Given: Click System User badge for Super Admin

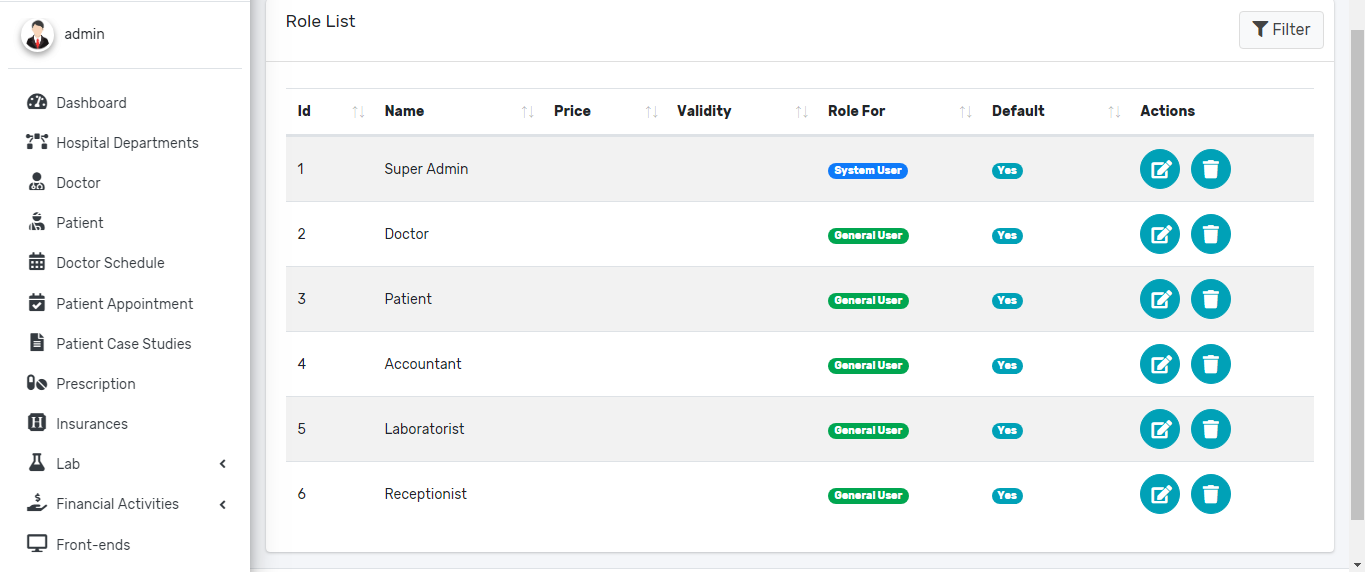Looking at the screenshot, I should coord(867,171).
